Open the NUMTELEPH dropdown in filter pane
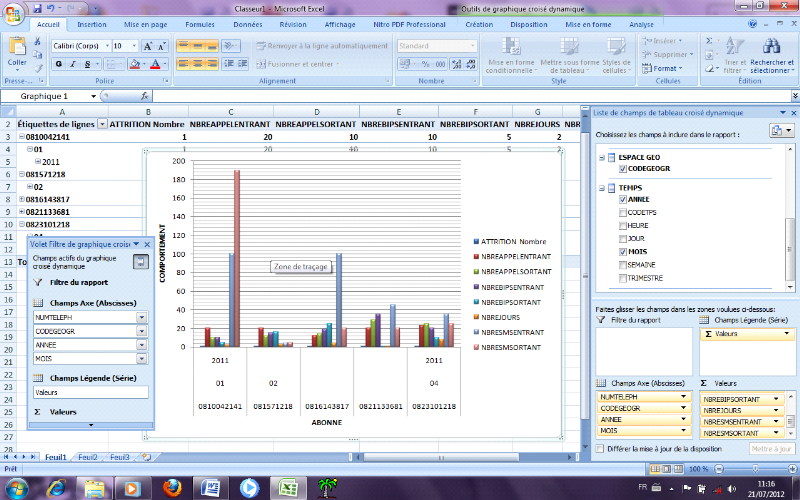 pos(141,316)
